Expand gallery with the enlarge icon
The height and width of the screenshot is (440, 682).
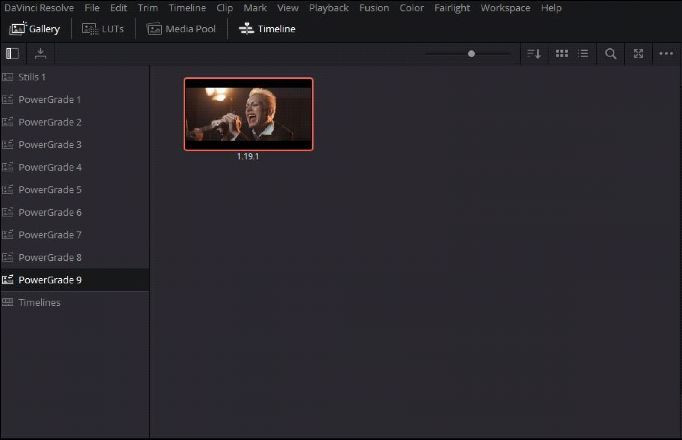point(638,54)
